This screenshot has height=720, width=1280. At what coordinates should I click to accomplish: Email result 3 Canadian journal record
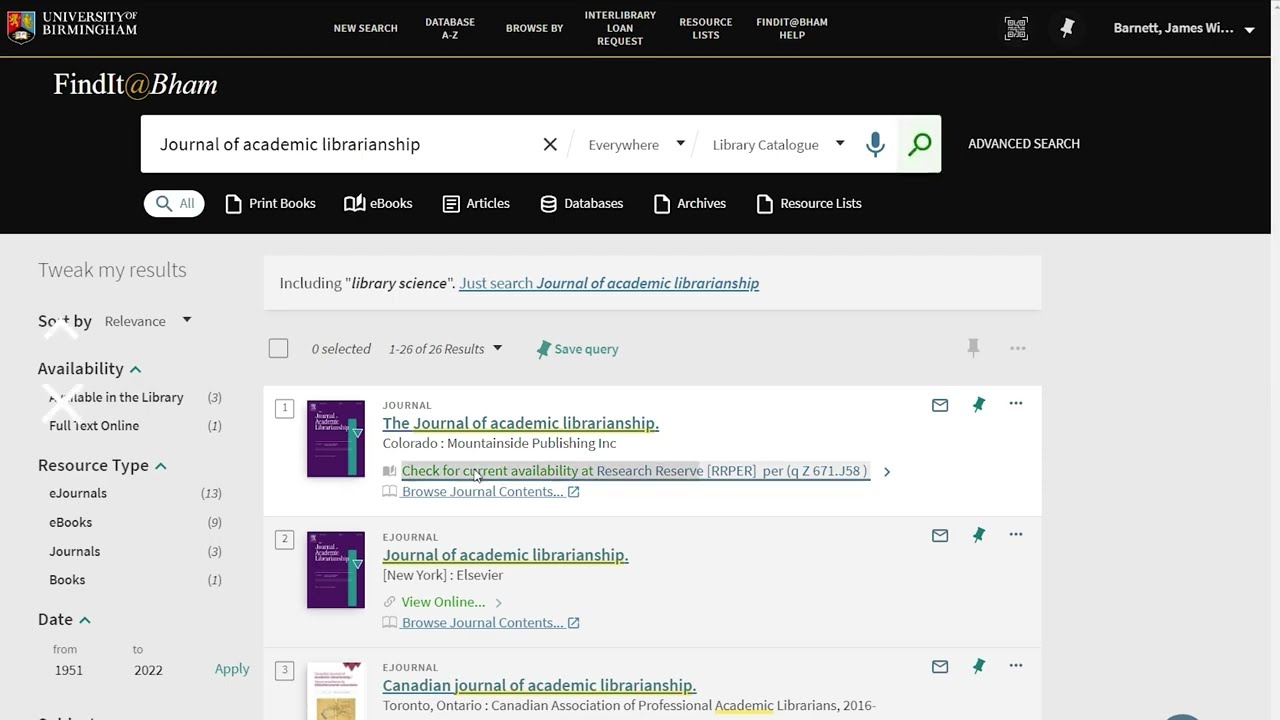click(x=940, y=667)
